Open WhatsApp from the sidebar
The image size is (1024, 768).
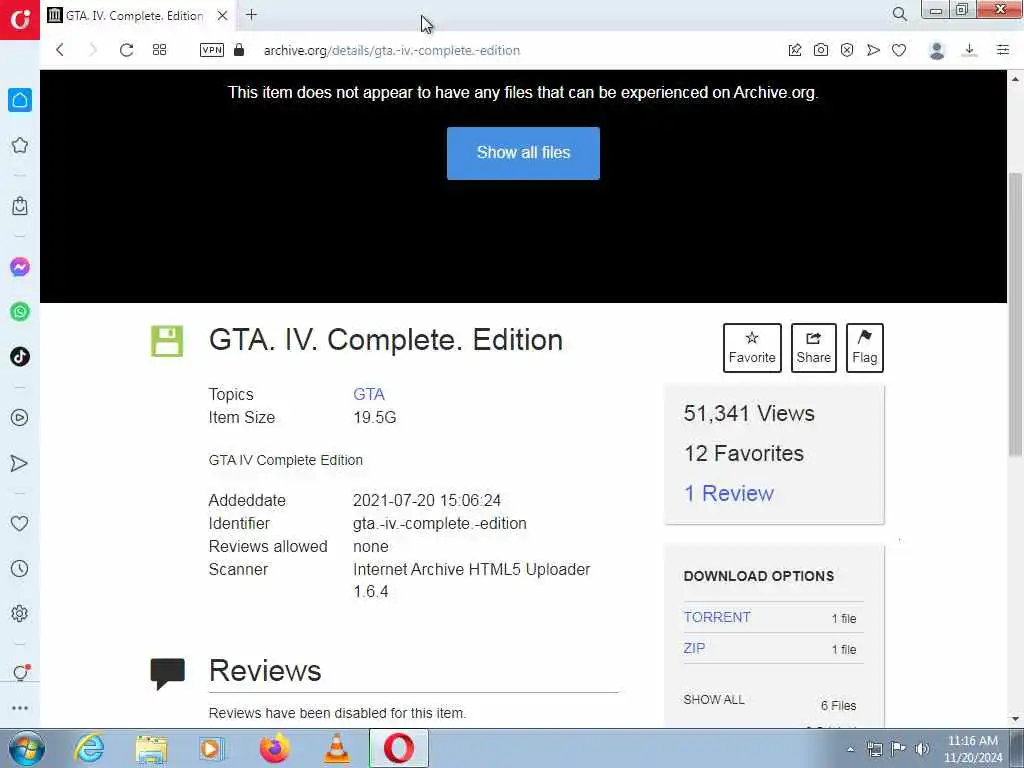pyautogui.click(x=20, y=312)
